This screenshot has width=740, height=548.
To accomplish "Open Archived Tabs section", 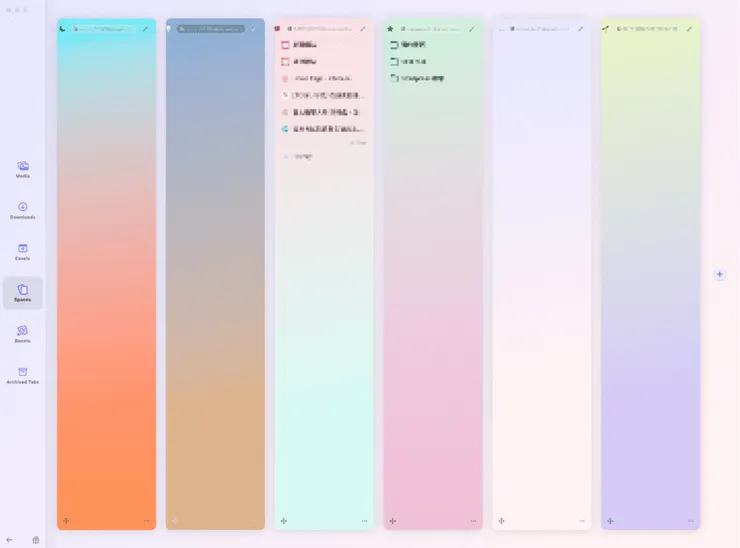I will click(x=23, y=376).
